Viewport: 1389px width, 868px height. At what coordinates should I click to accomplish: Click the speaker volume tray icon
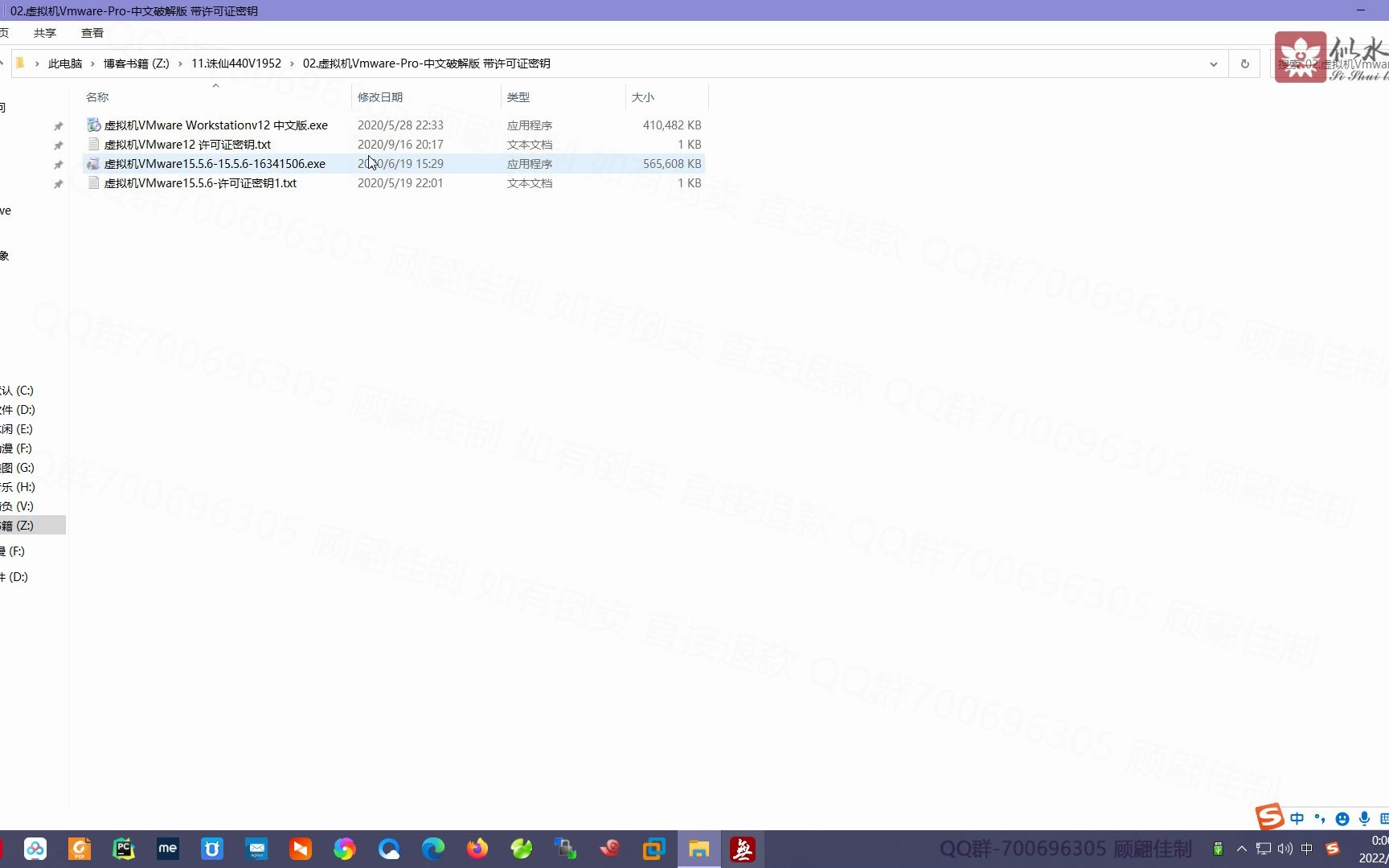(x=1285, y=849)
